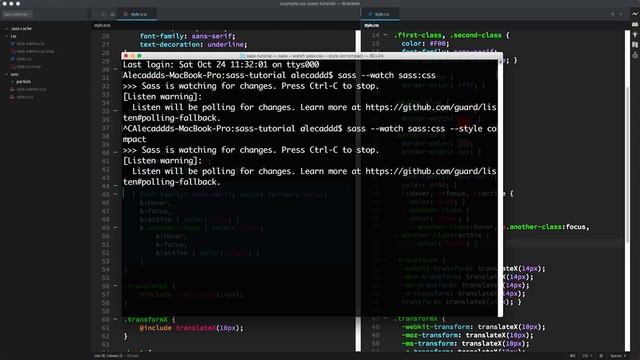Click the yellow minimize button of Terminal
Image resolution: width=640 pixels, height=360 pixels.
[132, 56]
